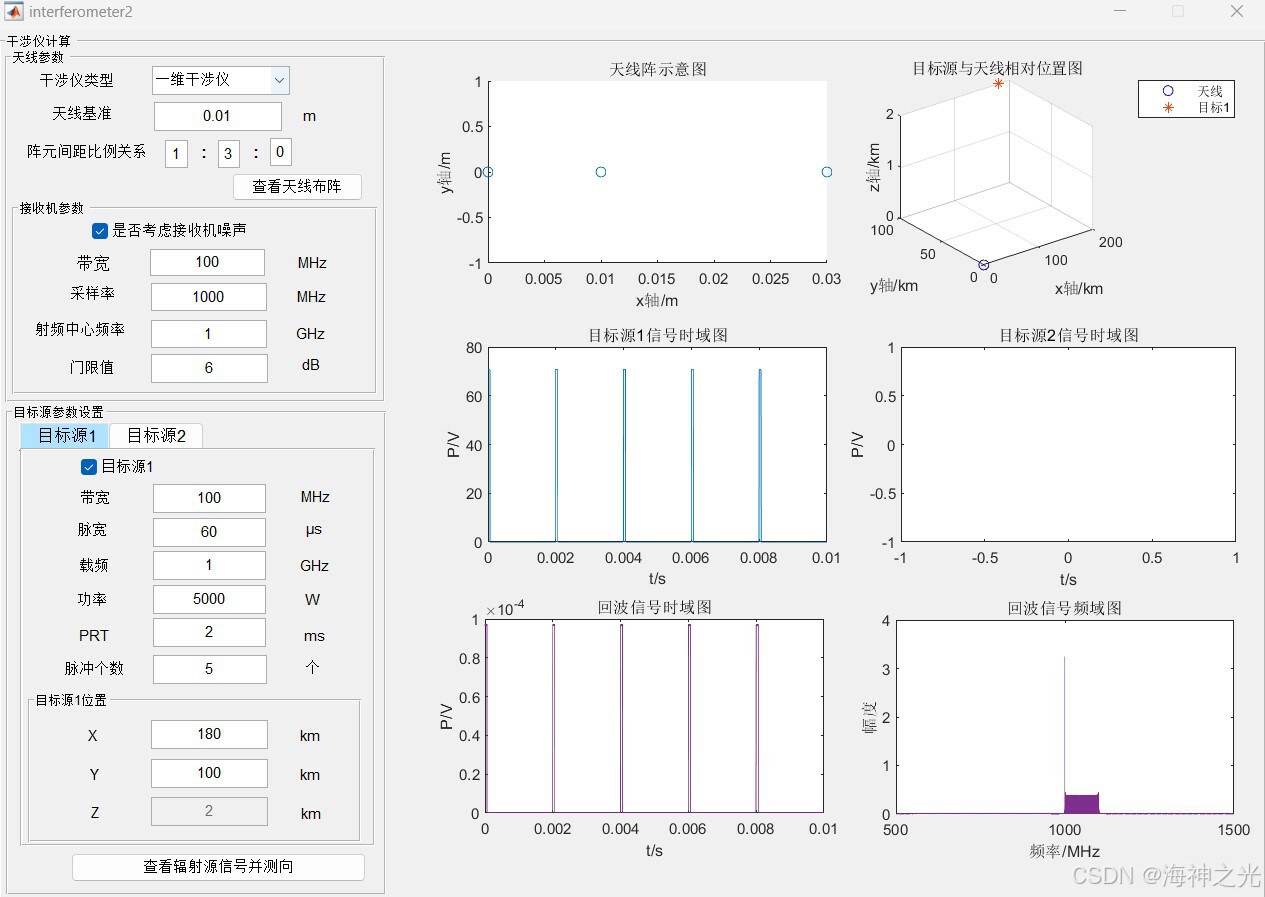The height and width of the screenshot is (897, 1265).
Task: Minimize the interferometer2 window
Action: (1121, 12)
